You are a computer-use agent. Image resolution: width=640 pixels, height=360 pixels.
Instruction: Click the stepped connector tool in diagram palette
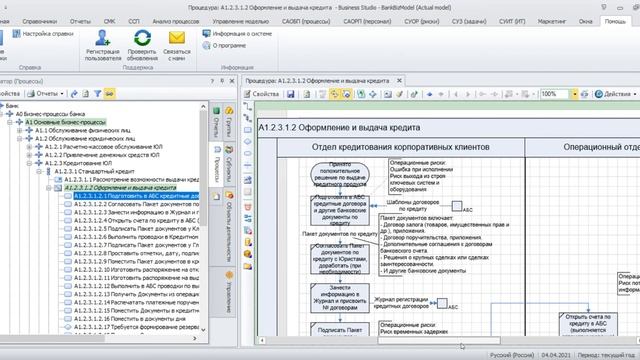pyautogui.click(x=247, y=107)
